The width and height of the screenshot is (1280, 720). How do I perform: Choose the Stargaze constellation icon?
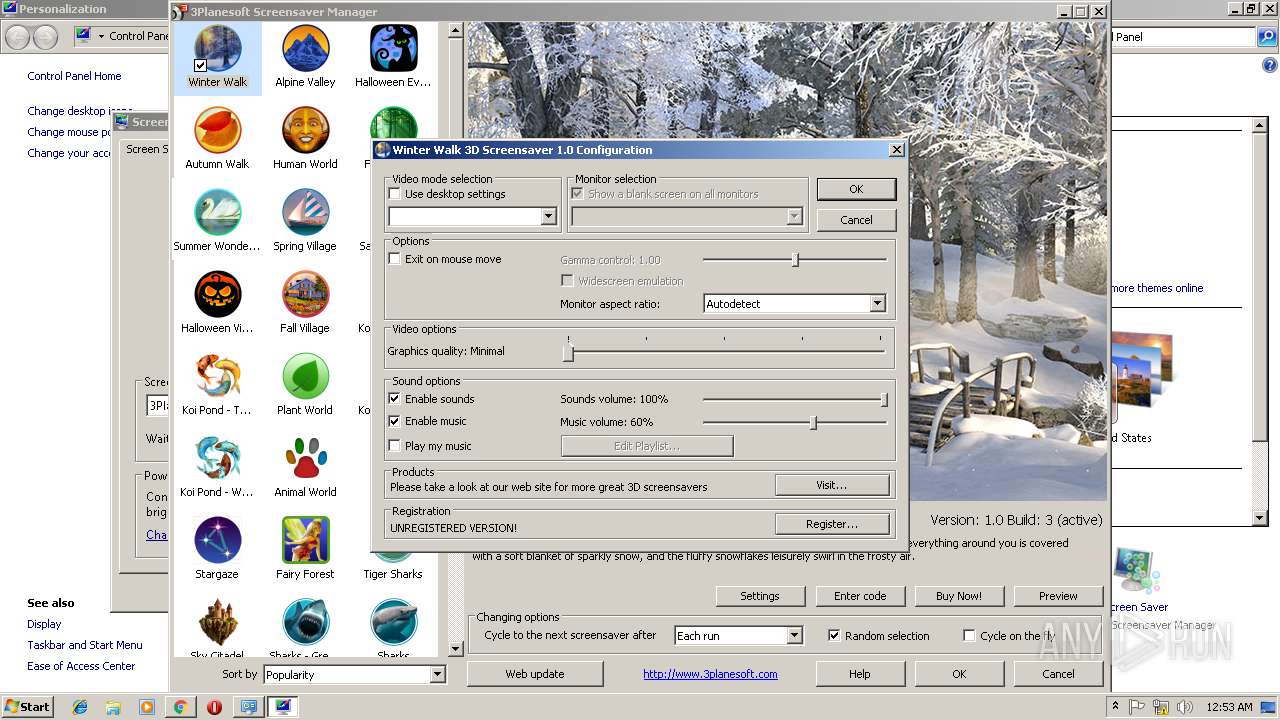(x=218, y=541)
